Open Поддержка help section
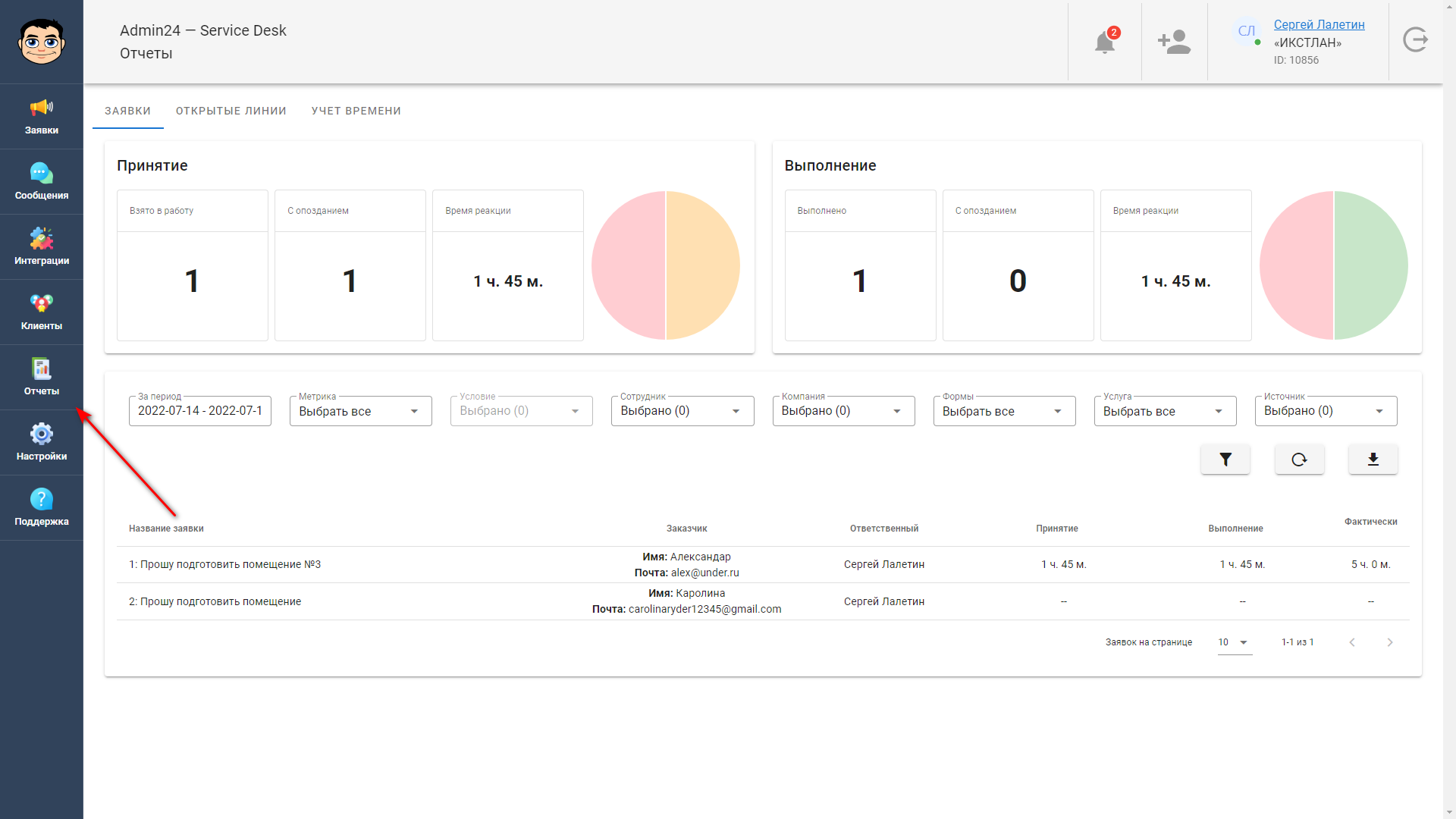1456x819 pixels. click(42, 508)
